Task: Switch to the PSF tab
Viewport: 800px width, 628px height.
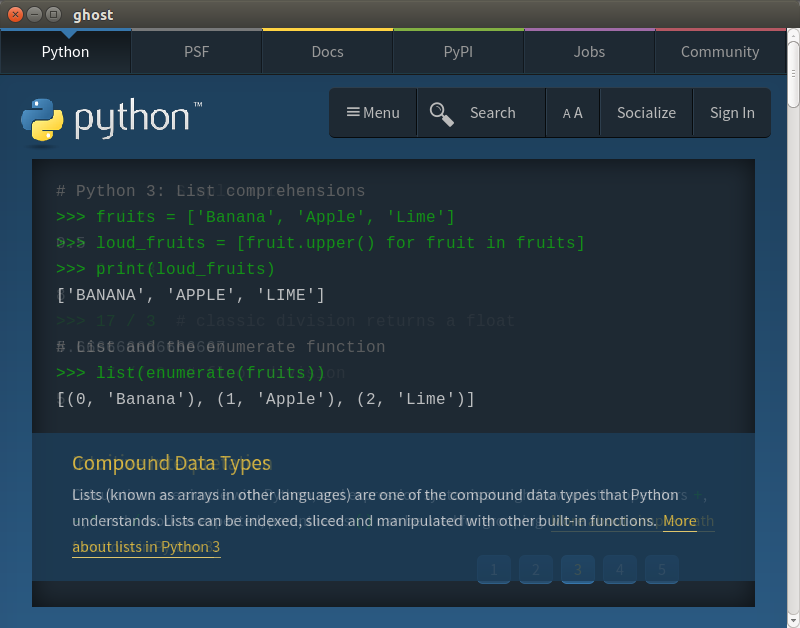Action: tap(196, 52)
